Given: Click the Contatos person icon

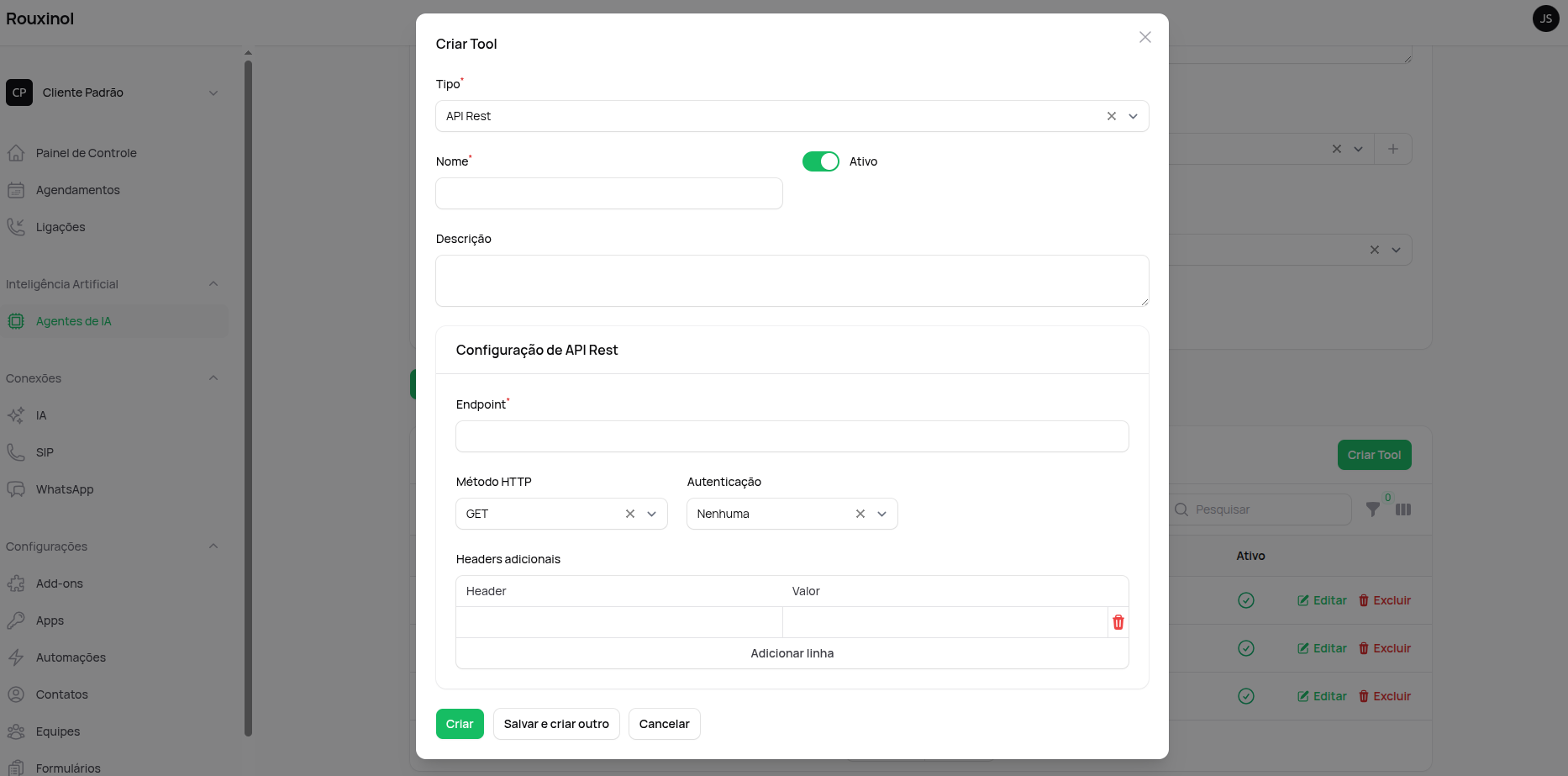Looking at the screenshot, I should point(16,694).
